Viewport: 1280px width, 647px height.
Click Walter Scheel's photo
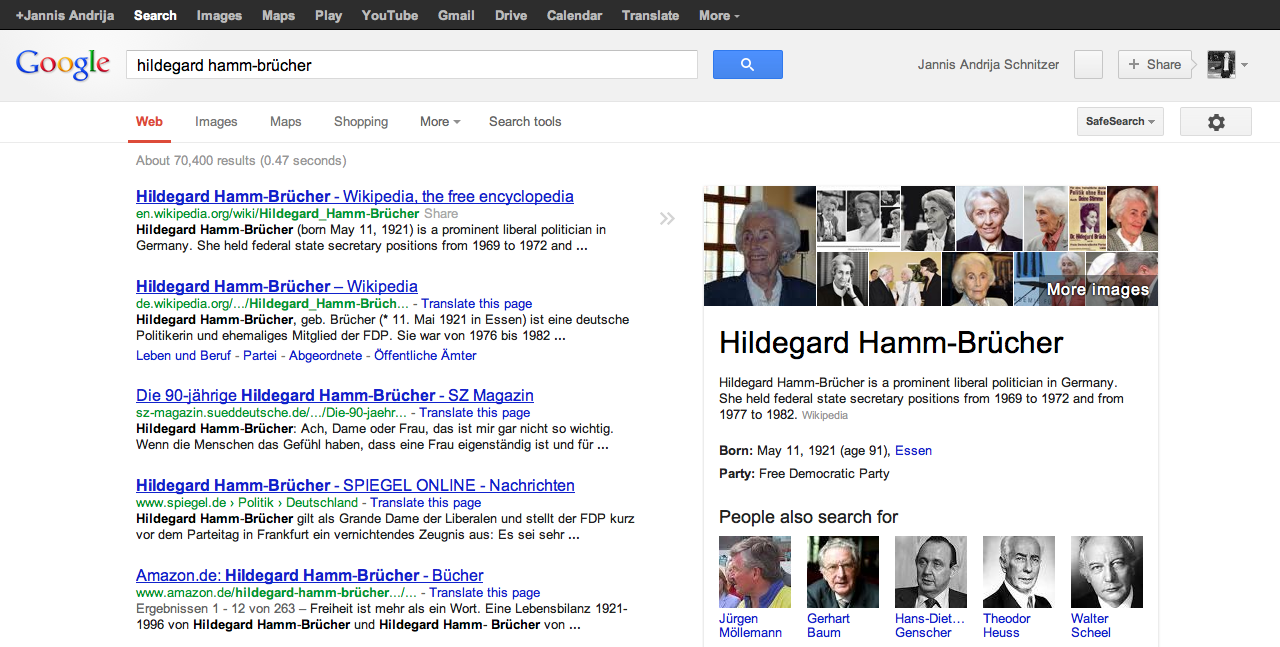point(1107,572)
